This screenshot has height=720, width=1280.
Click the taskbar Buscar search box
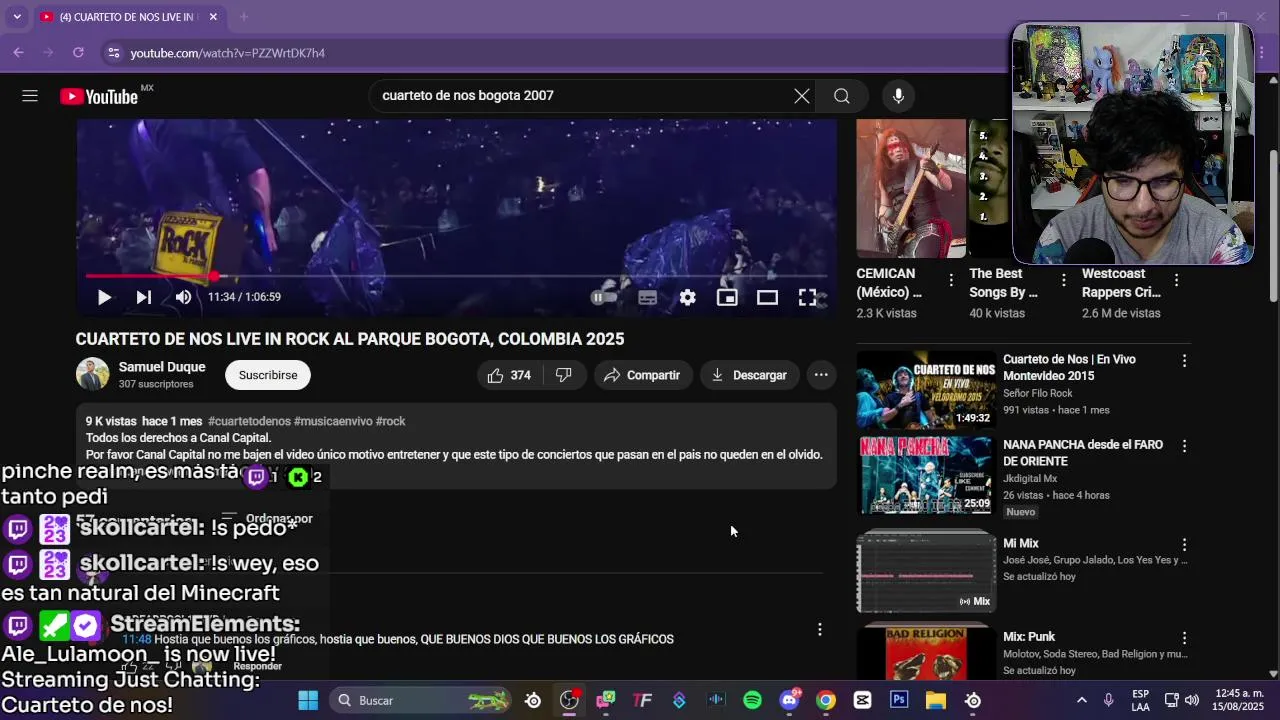(420, 700)
